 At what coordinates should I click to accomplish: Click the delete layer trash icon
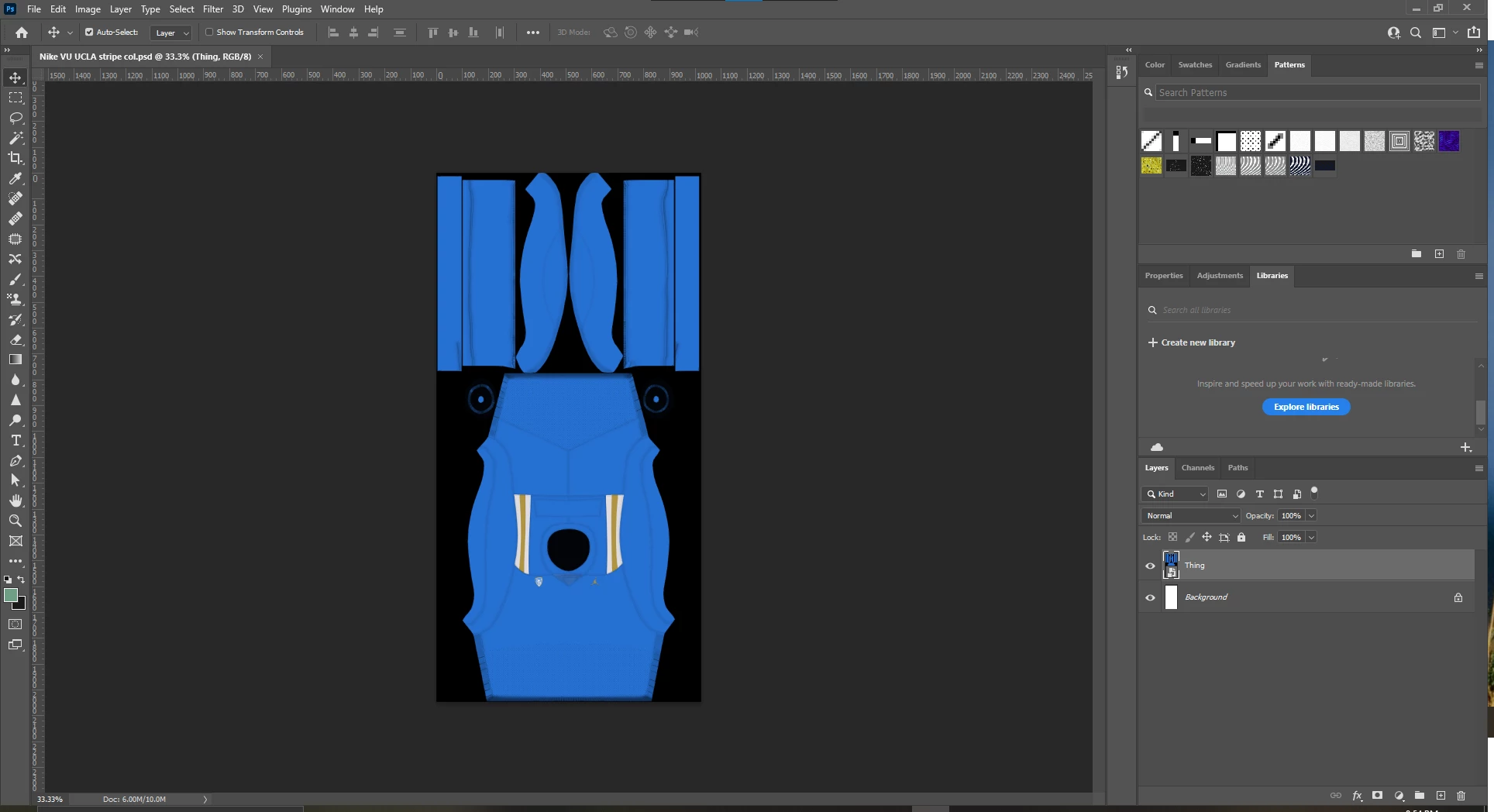(1461, 796)
